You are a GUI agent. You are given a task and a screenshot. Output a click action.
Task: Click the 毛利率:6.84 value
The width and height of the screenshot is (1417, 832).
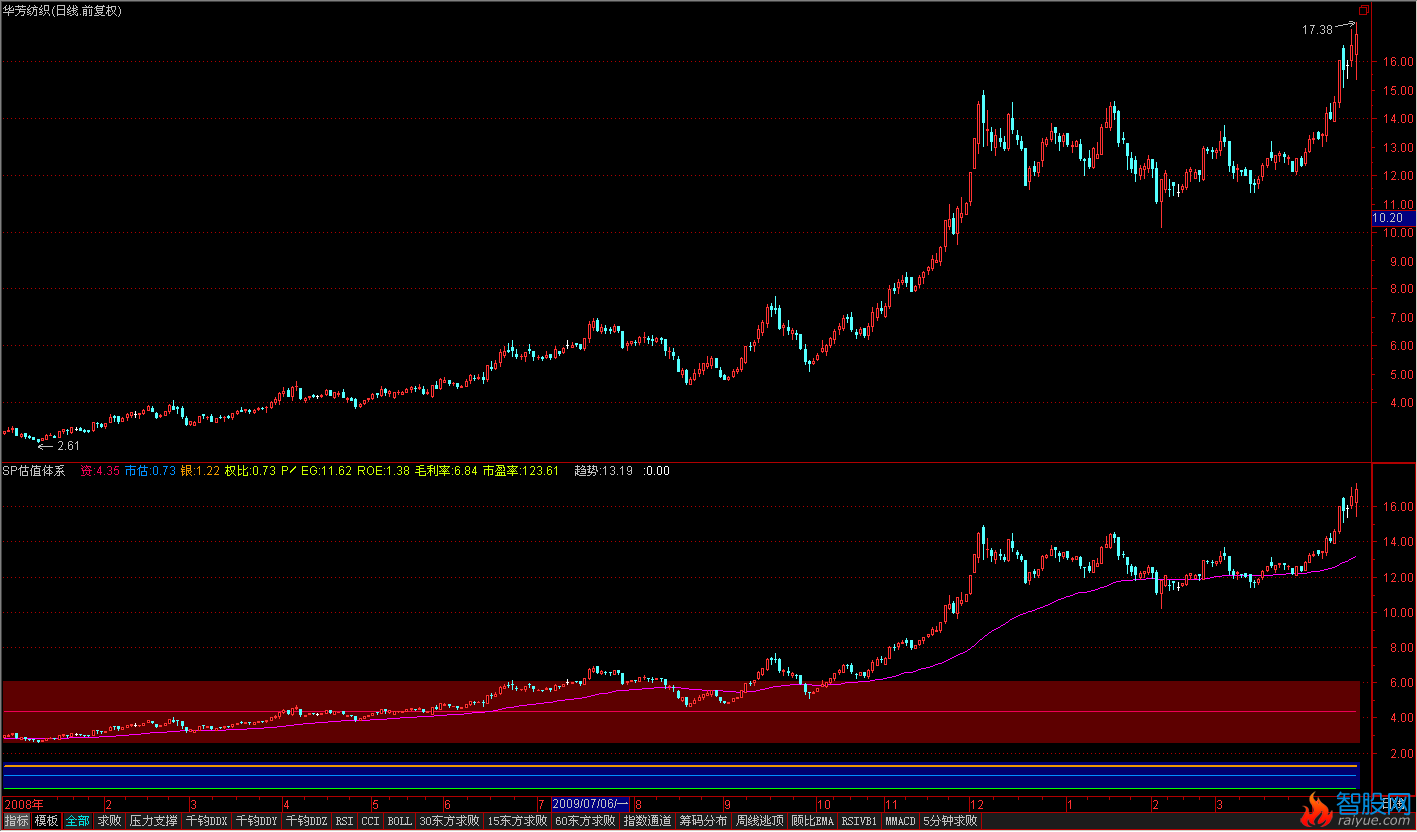446,470
